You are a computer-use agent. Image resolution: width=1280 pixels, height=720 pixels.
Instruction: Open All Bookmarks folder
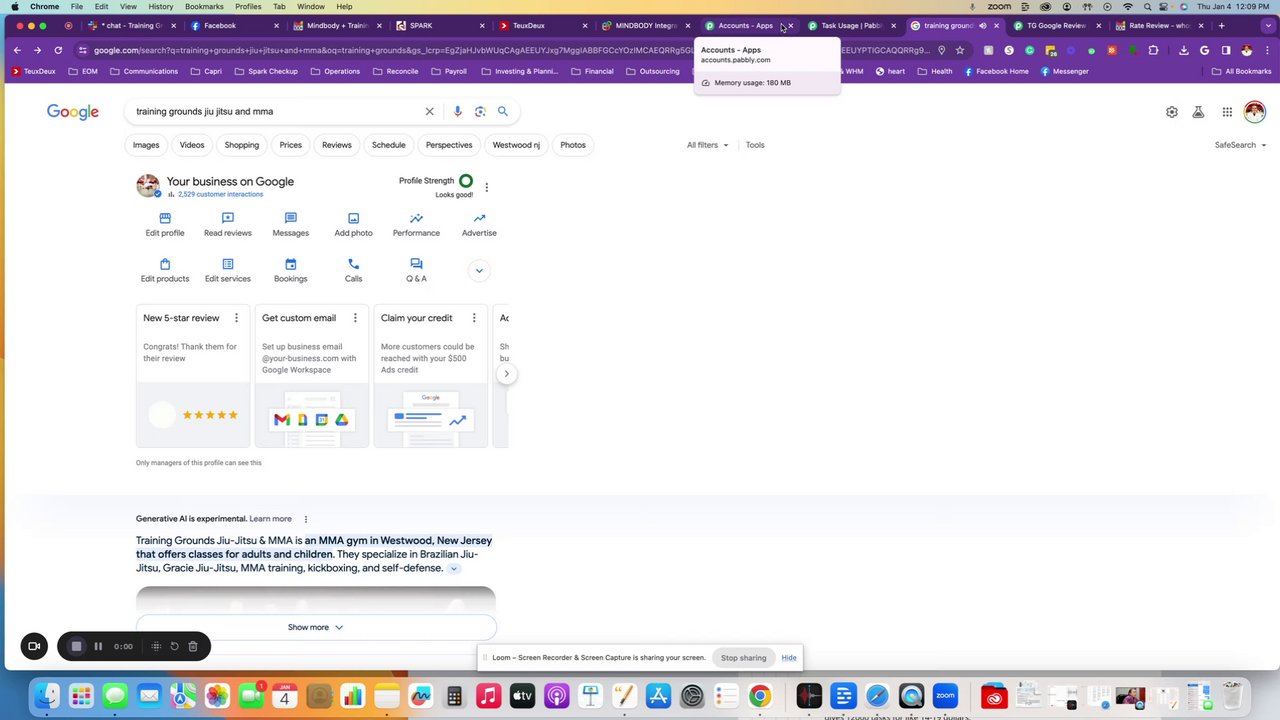coord(1242,71)
